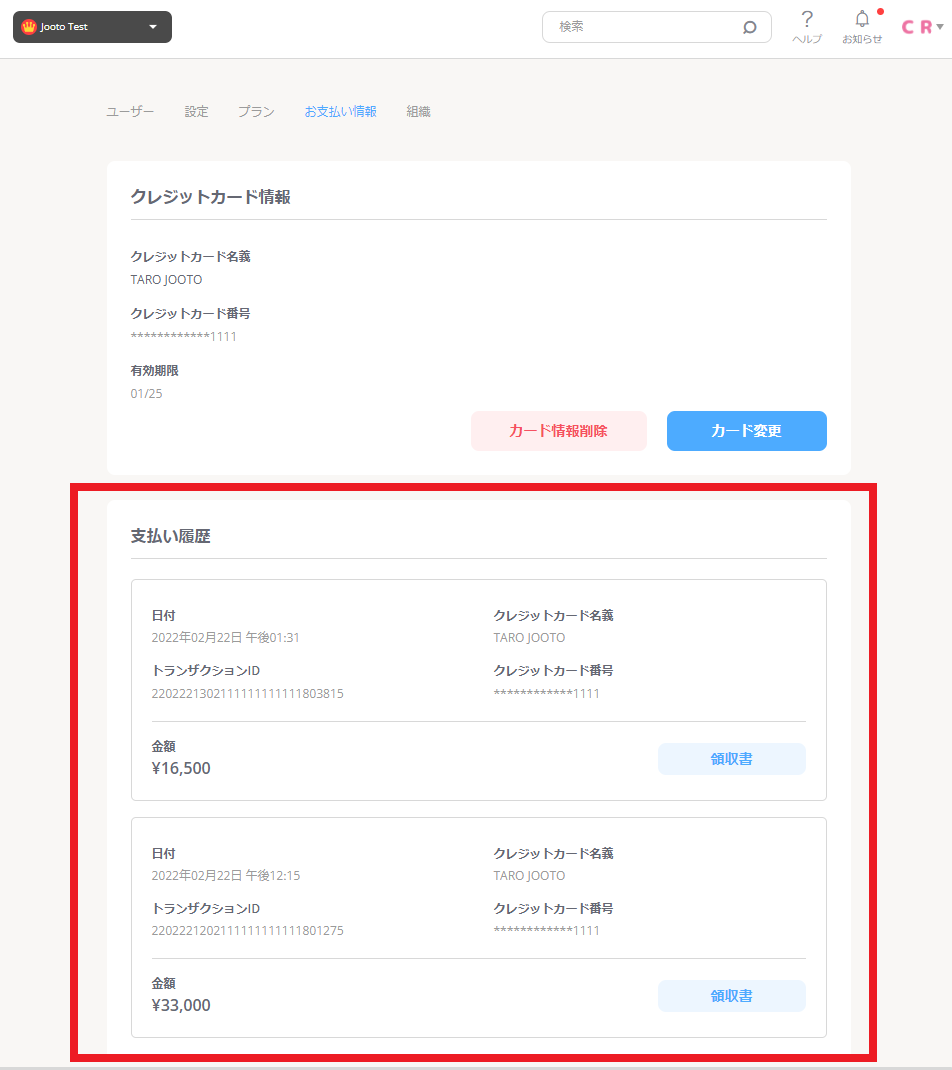
Task: Open 領収書 for the ¥33,000 payment
Action: (731, 996)
